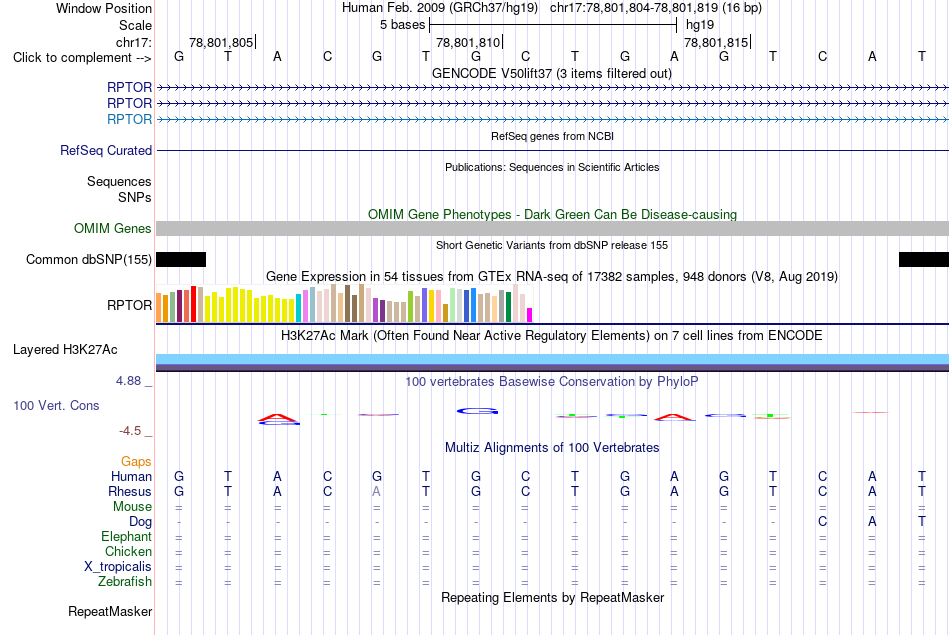Viewport: 950px width, 635px height.
Task: Click the Zebrafish species row label
Action: (125, 582)
